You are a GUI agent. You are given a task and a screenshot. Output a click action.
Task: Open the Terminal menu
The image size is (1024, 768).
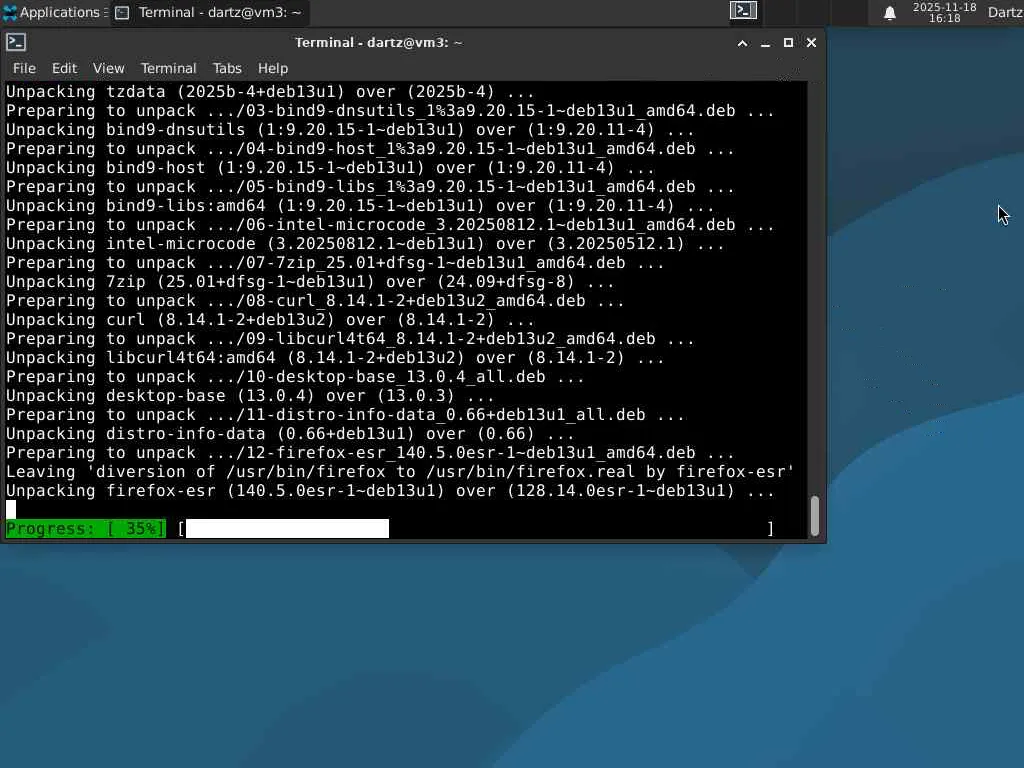168,68
